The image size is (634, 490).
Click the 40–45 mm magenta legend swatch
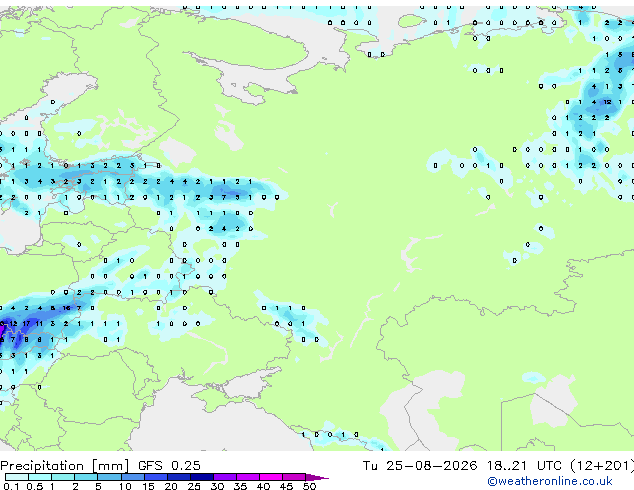(271, 477)
